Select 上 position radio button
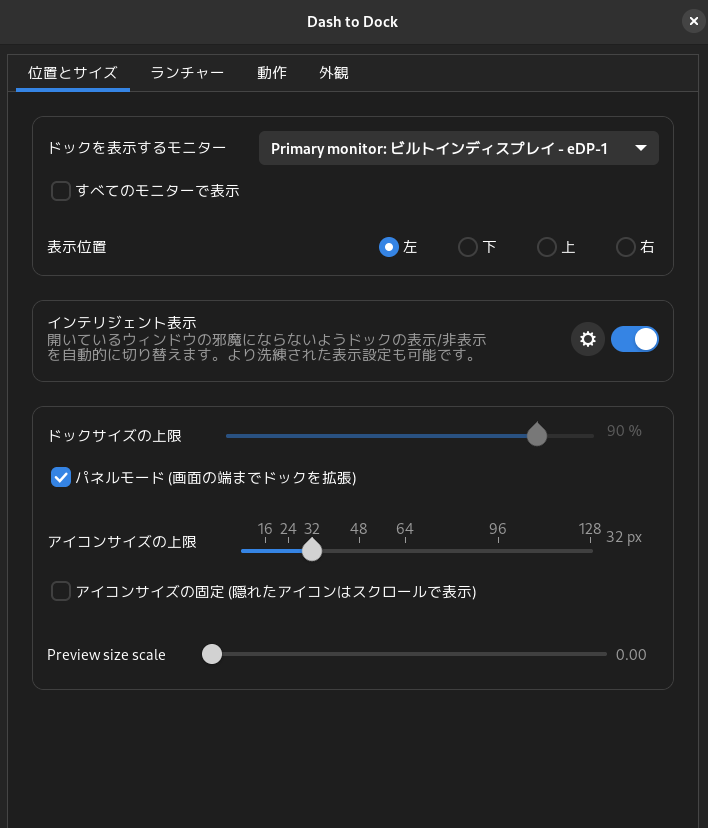This screenshot has width=708, height=828. click(x=547, y=247)
